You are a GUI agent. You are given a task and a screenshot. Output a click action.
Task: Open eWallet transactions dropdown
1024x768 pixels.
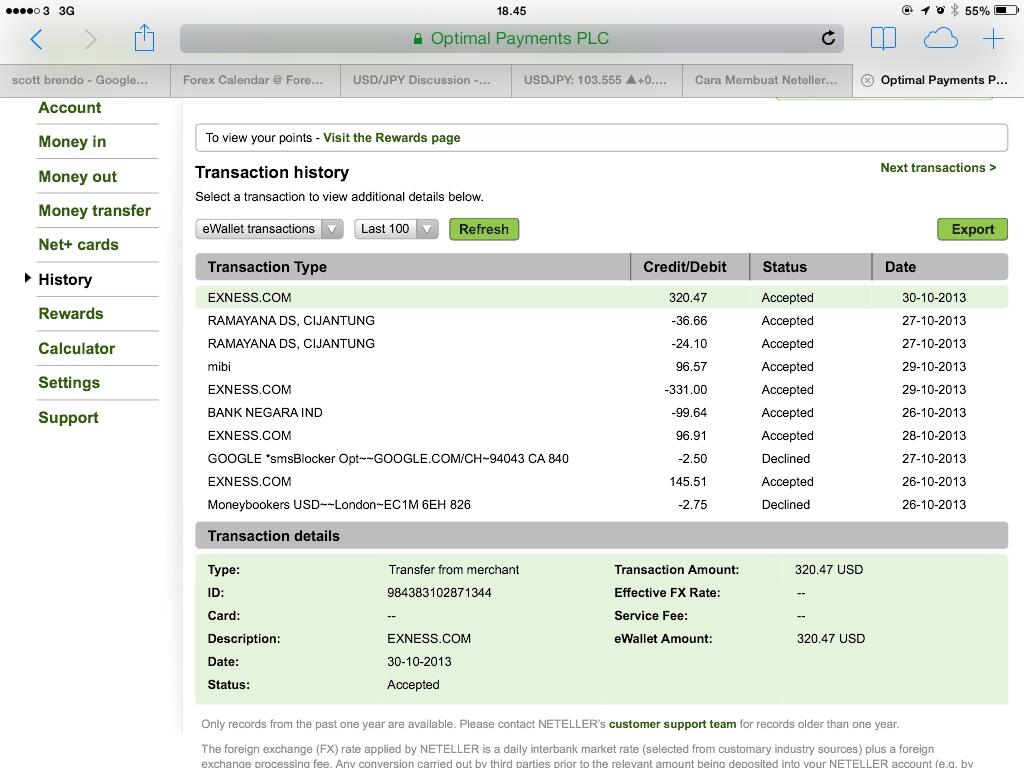269,229
